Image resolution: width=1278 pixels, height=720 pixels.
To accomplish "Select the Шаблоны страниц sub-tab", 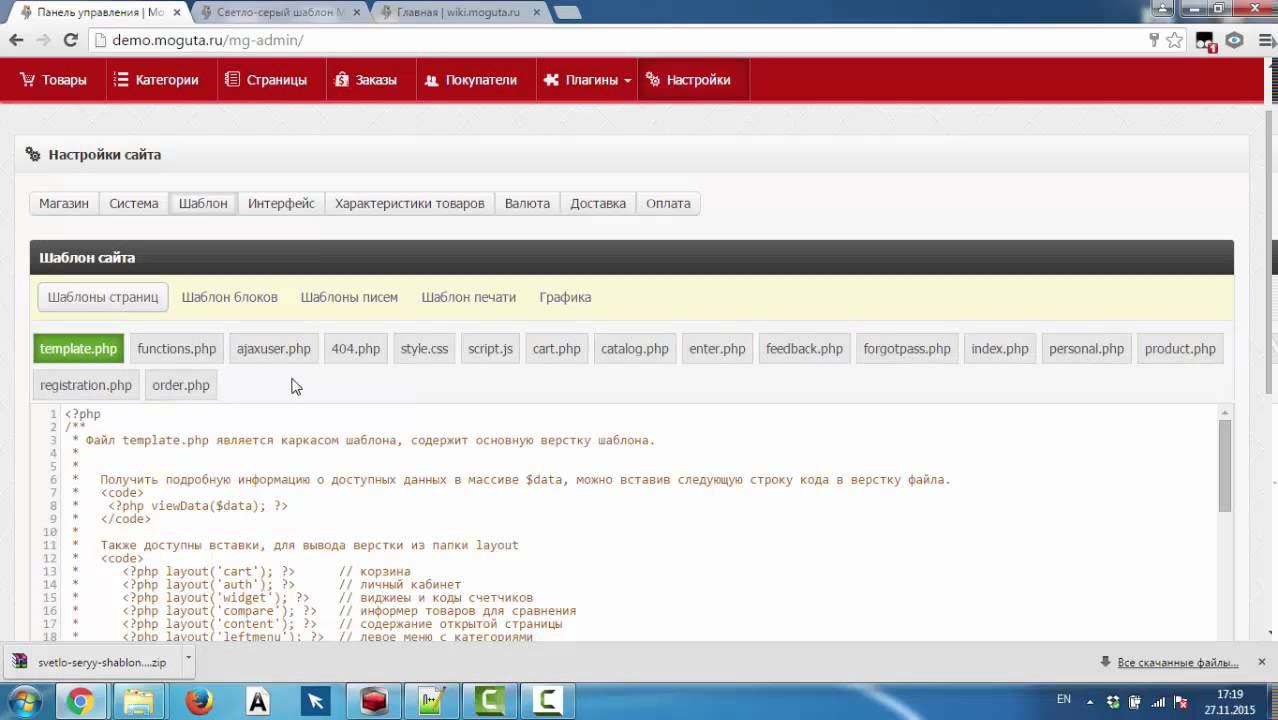I will 103,297.
